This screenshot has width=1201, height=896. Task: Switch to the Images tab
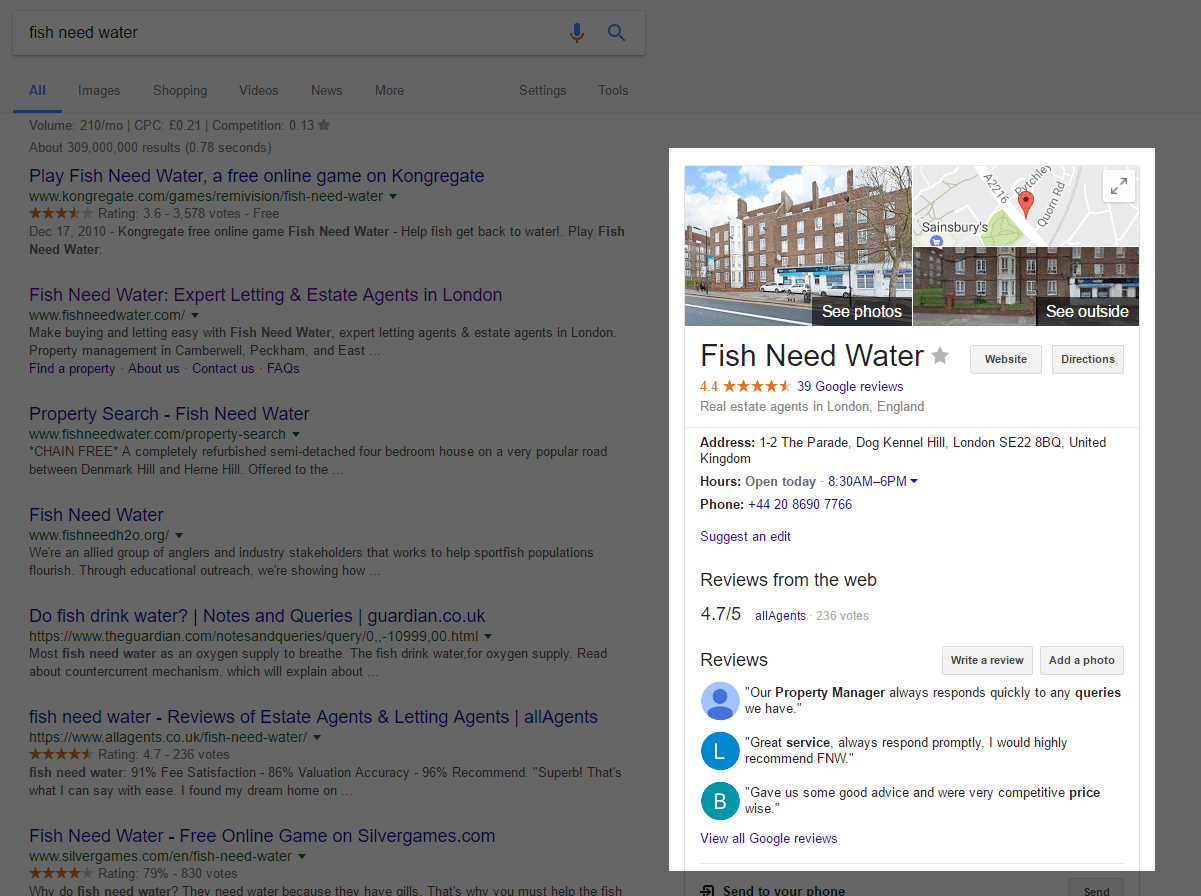(99, 90)
